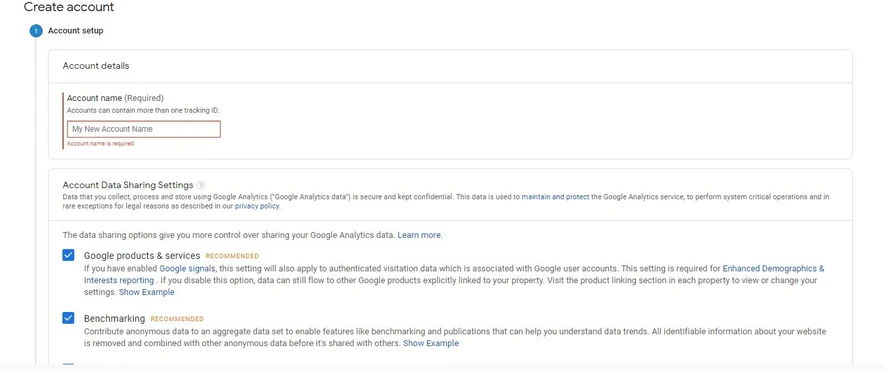Open the 'maintain and protect' link
This screenshot has height=371, width=885.
coord(555,197)
